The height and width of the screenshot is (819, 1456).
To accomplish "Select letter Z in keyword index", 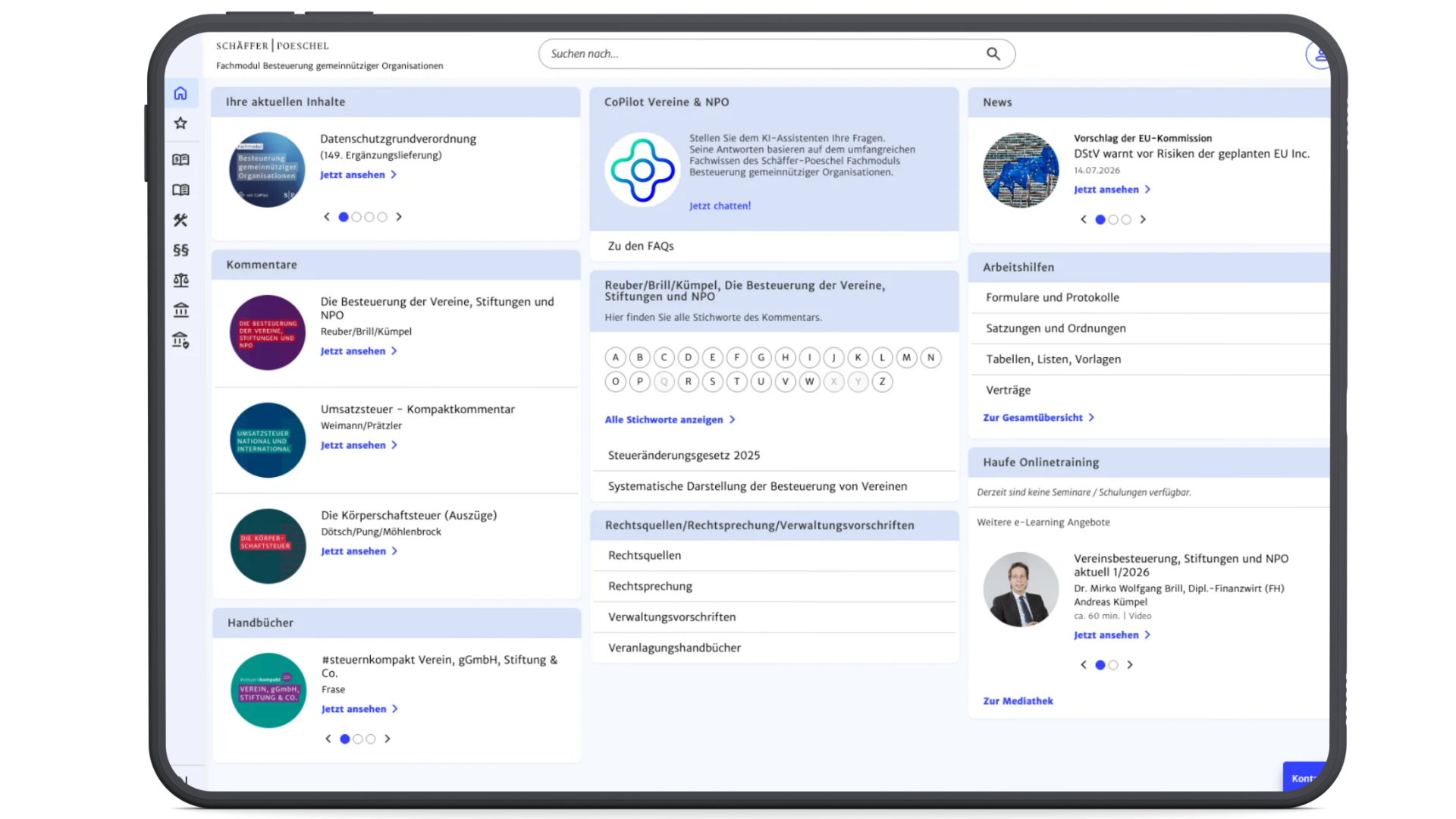I will (883, 382).
